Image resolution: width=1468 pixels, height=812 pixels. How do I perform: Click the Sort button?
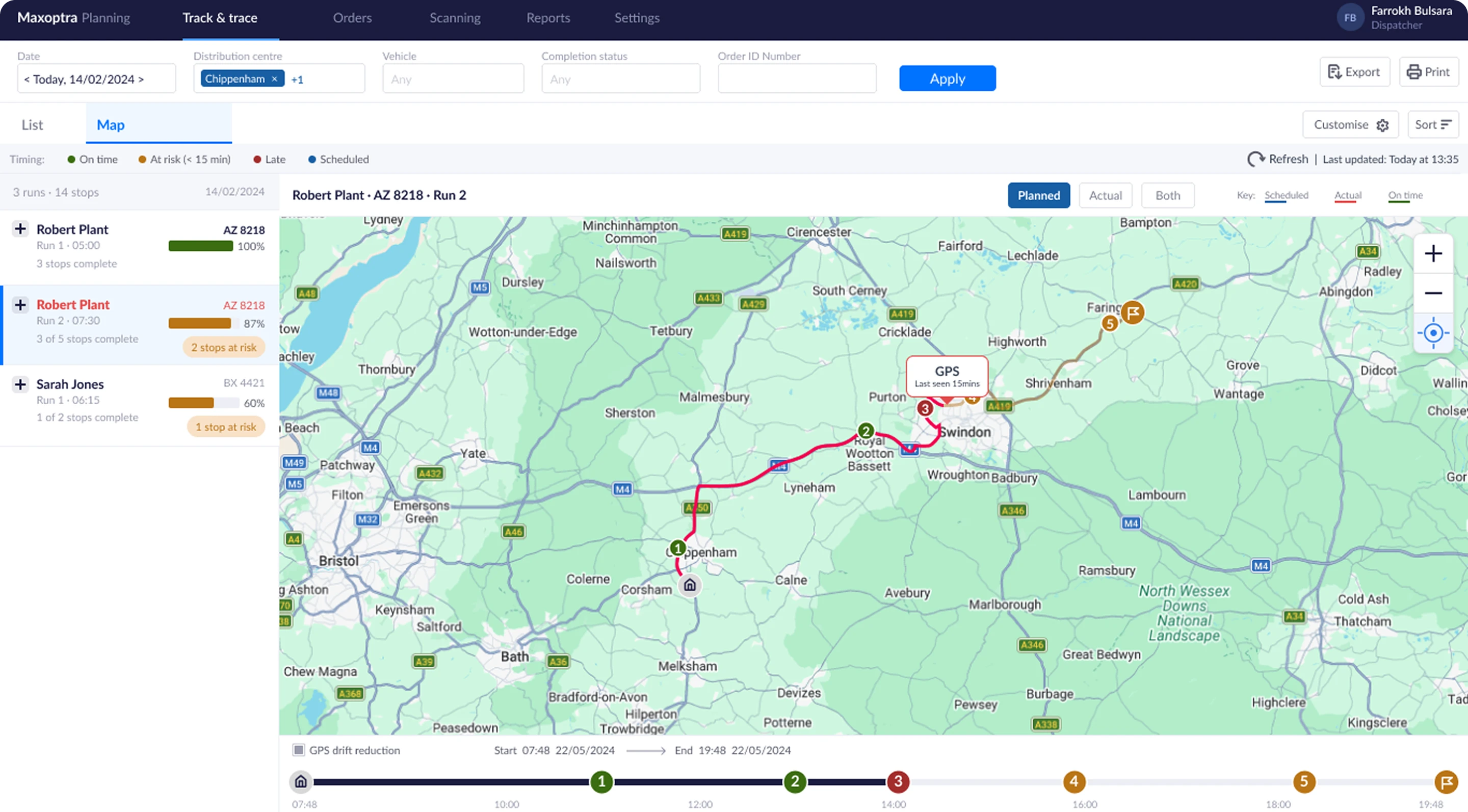point(1433,125)
